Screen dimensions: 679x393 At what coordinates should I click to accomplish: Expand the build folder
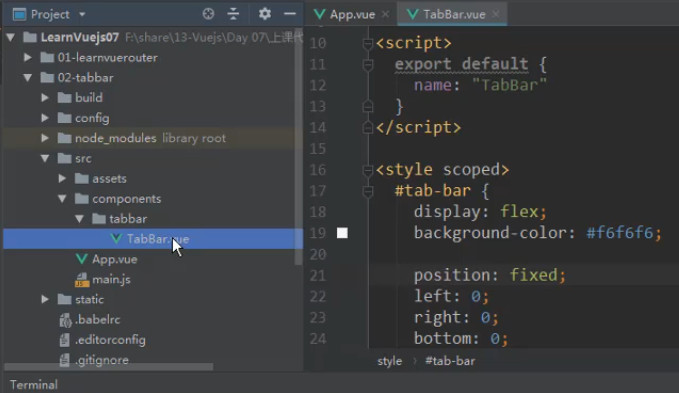point(45,97)
